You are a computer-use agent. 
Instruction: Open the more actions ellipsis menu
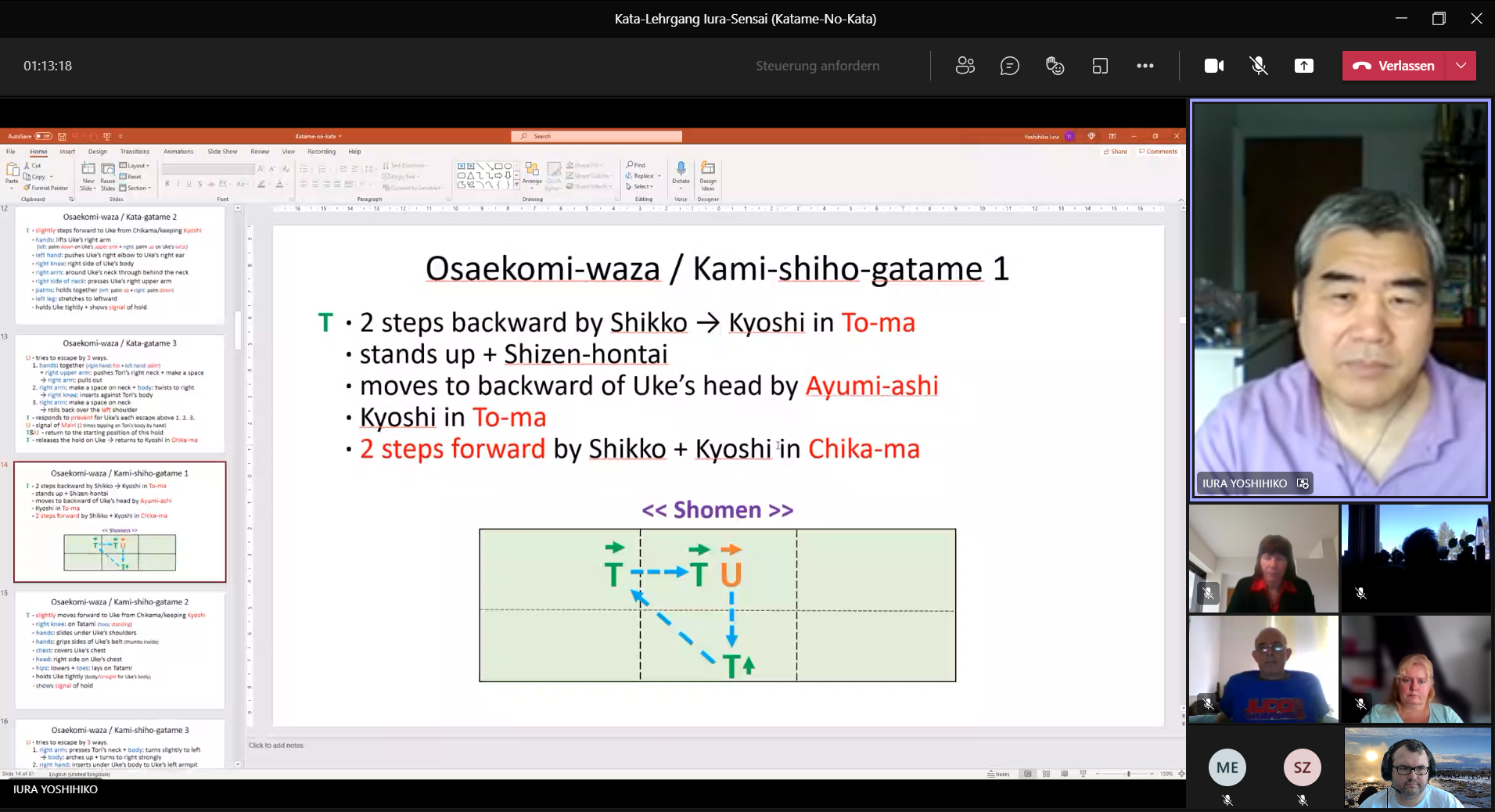1145,66
